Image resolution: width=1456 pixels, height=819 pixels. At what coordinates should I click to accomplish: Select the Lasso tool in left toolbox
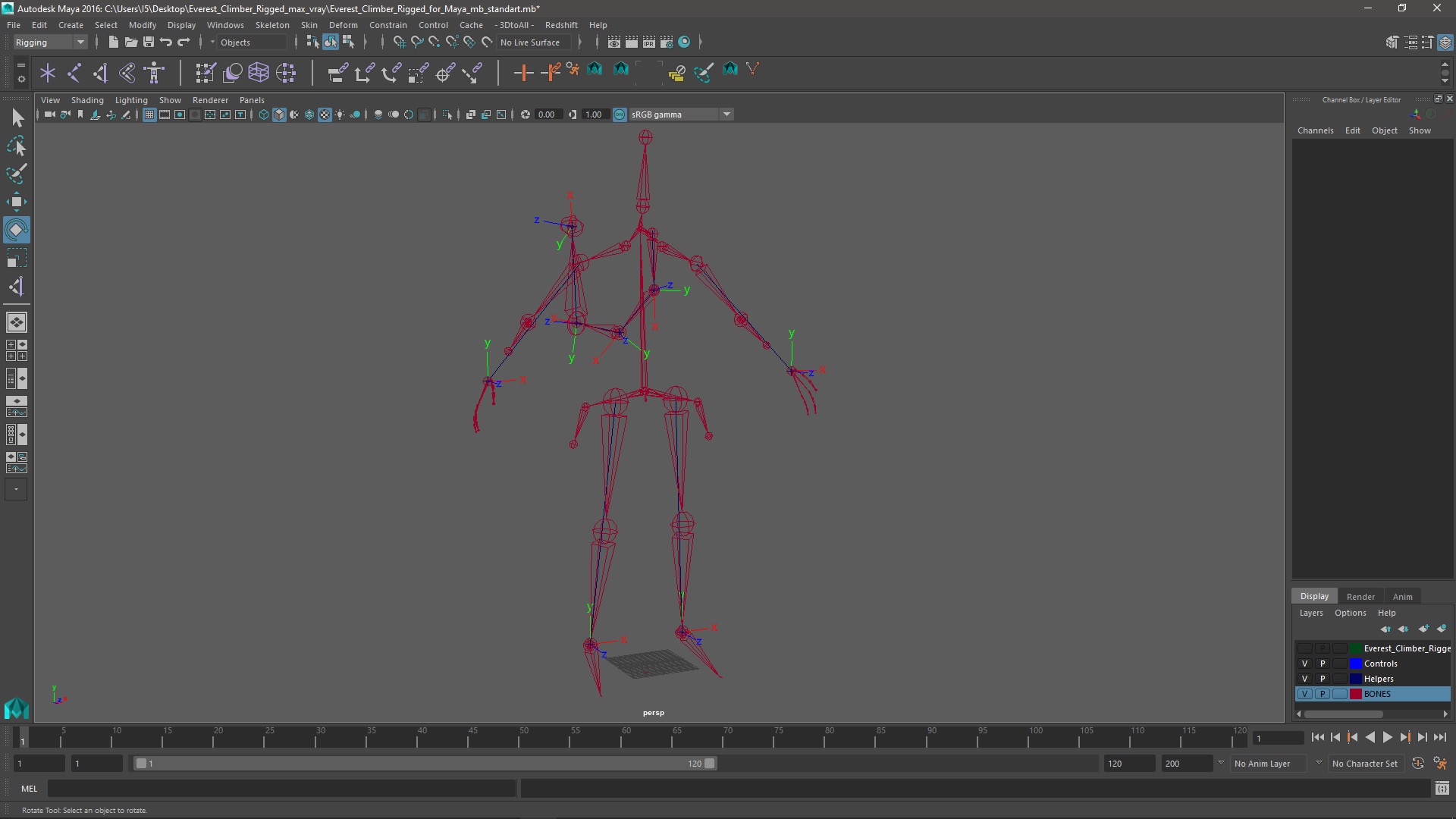pyautogui.click(x=17, y=146)
